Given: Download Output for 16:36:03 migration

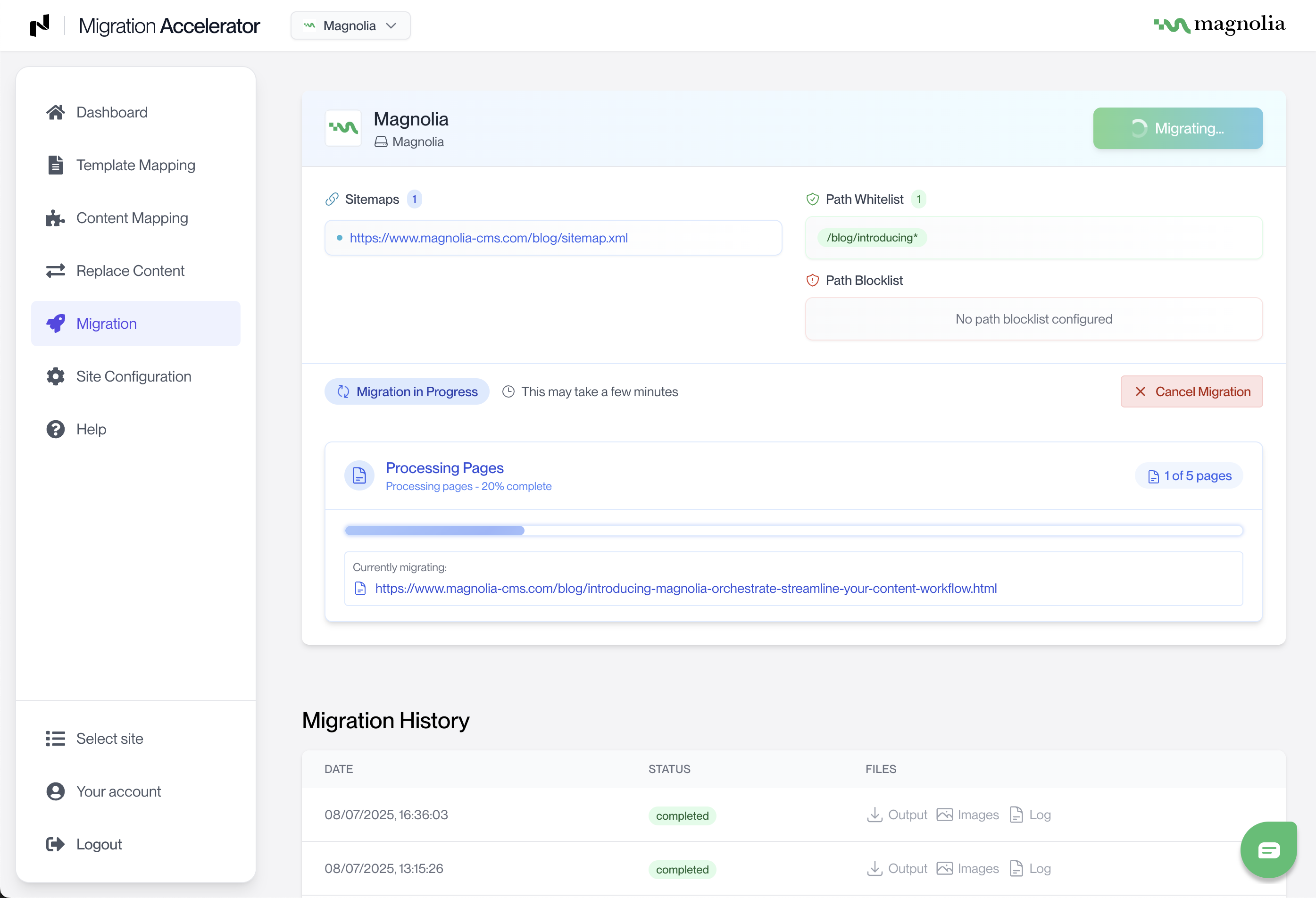Looking at the screenshot, I should coord(897,815).
